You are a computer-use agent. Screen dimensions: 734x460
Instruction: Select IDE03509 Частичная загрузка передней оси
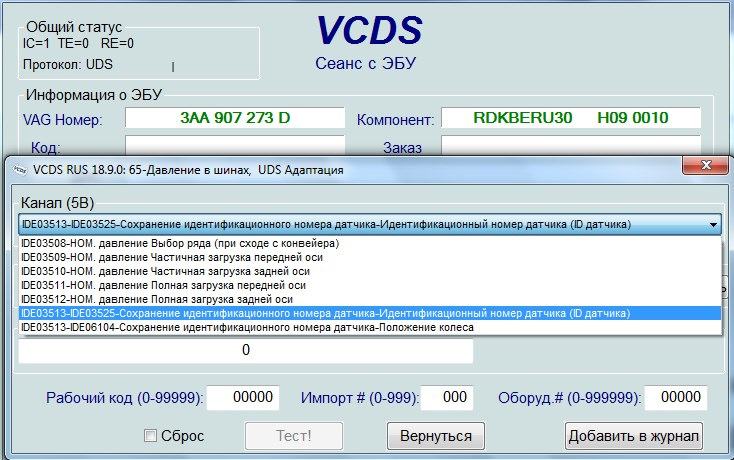click(370, 257)
